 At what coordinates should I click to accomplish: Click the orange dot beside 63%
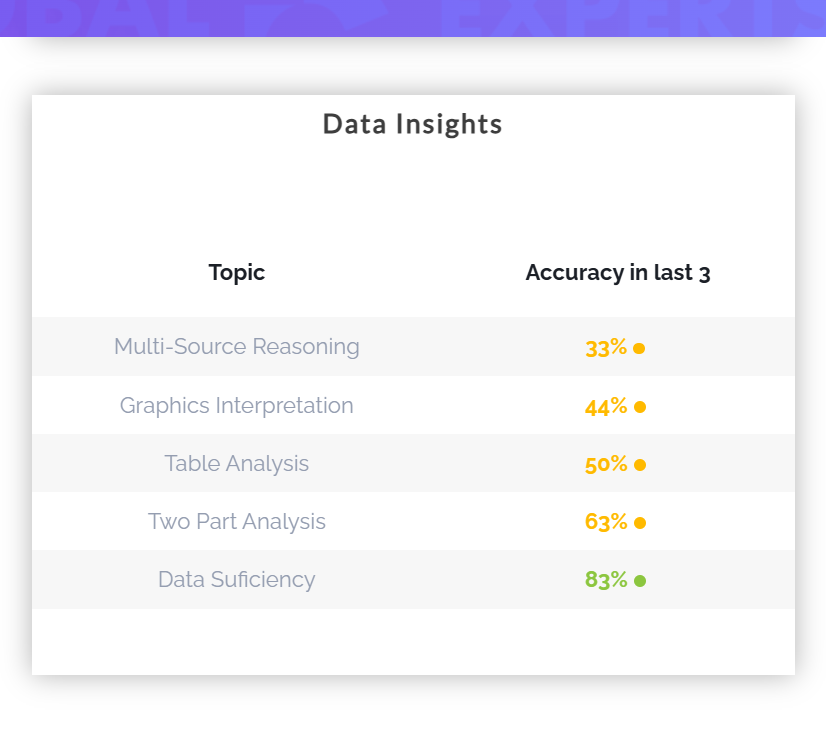640,523
